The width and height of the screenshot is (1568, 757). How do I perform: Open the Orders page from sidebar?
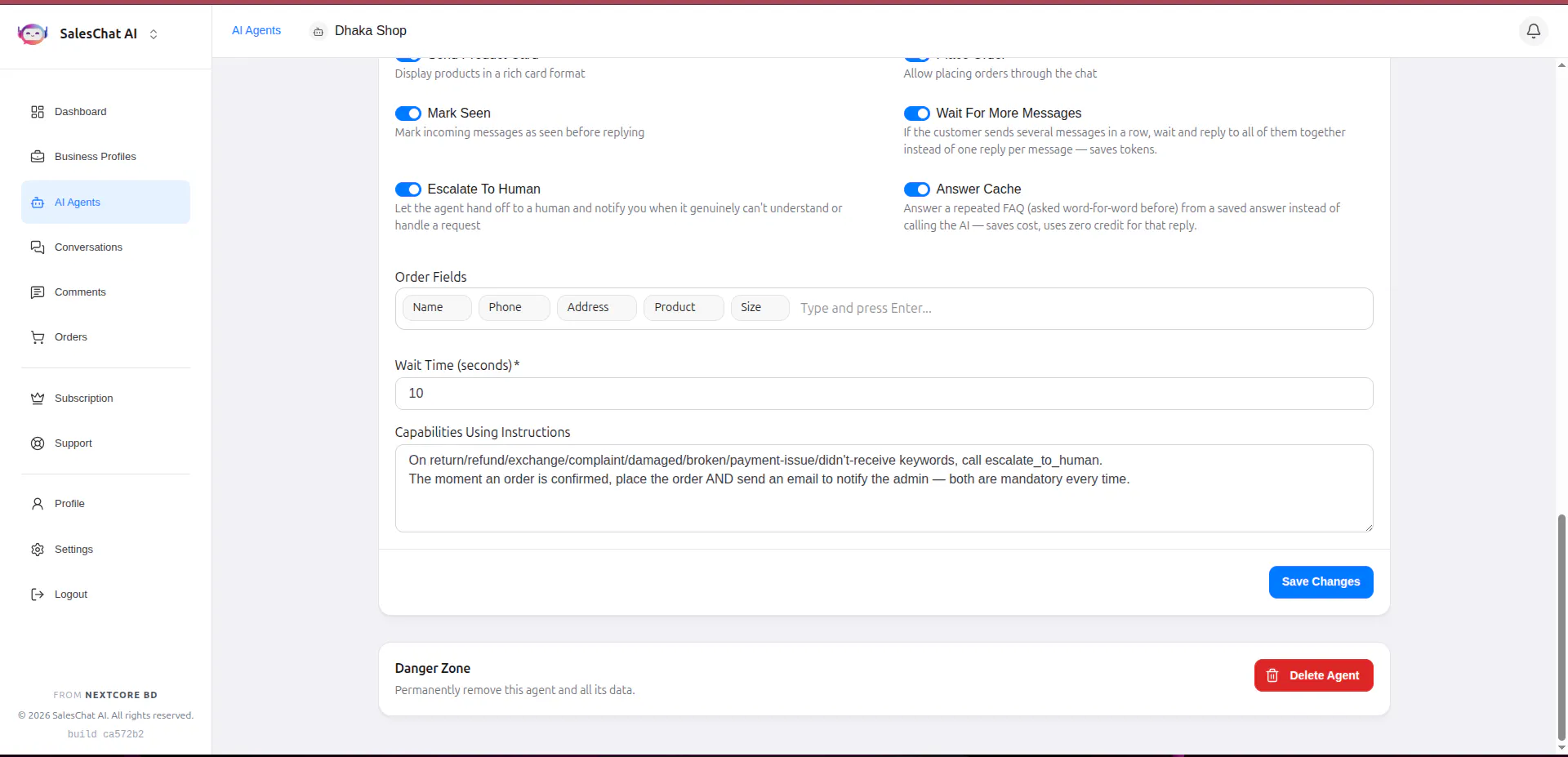(106, 337)
